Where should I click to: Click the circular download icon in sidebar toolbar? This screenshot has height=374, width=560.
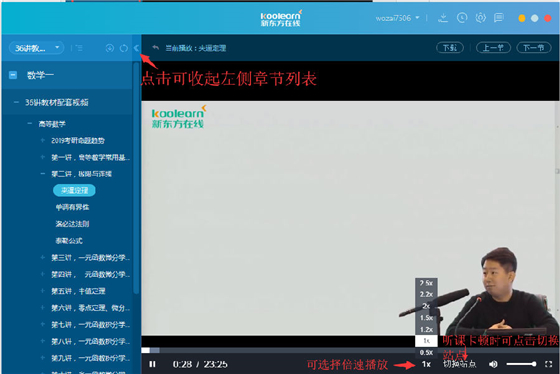click(110, 48)
